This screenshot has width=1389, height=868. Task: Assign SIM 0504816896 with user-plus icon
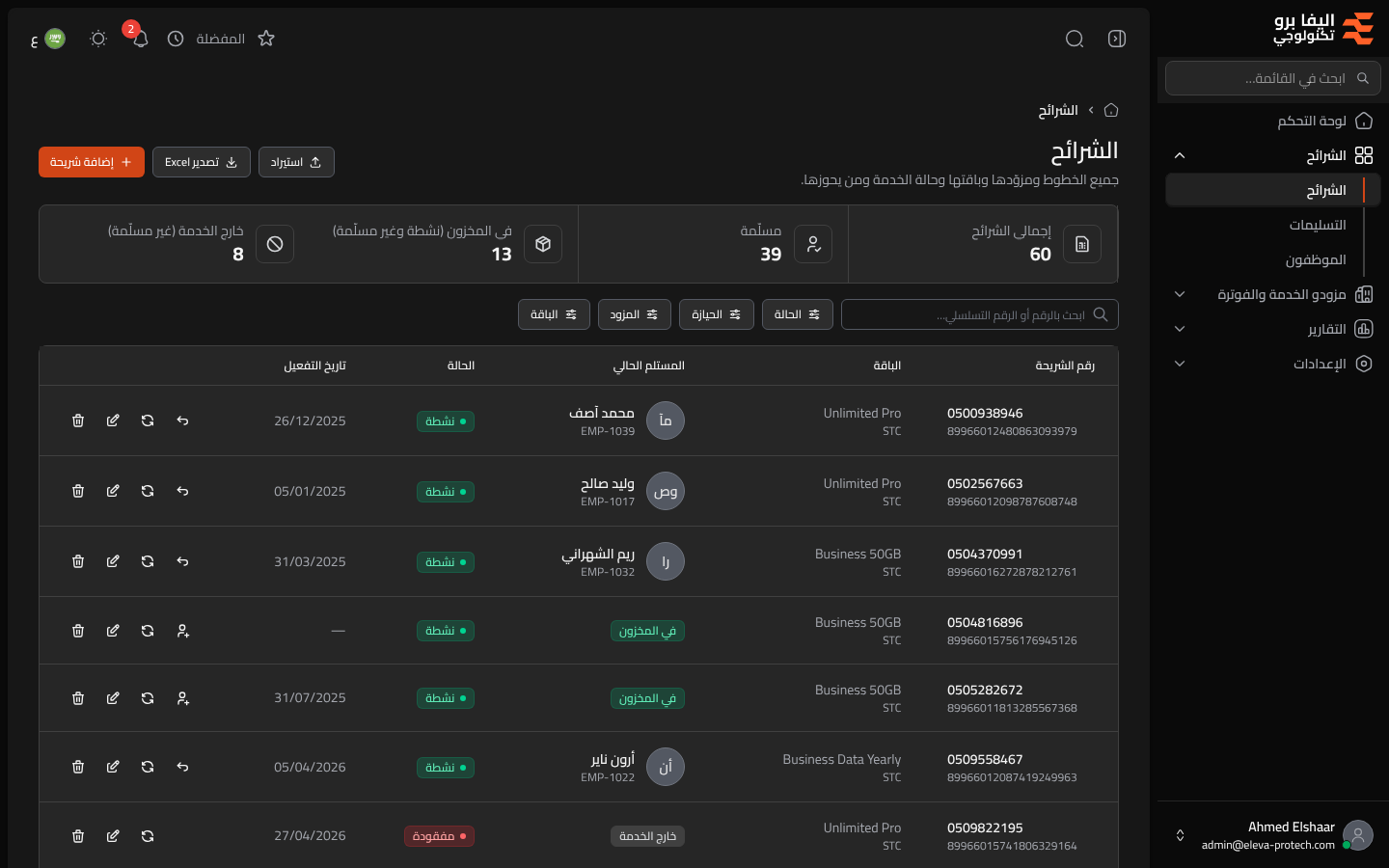182,631
